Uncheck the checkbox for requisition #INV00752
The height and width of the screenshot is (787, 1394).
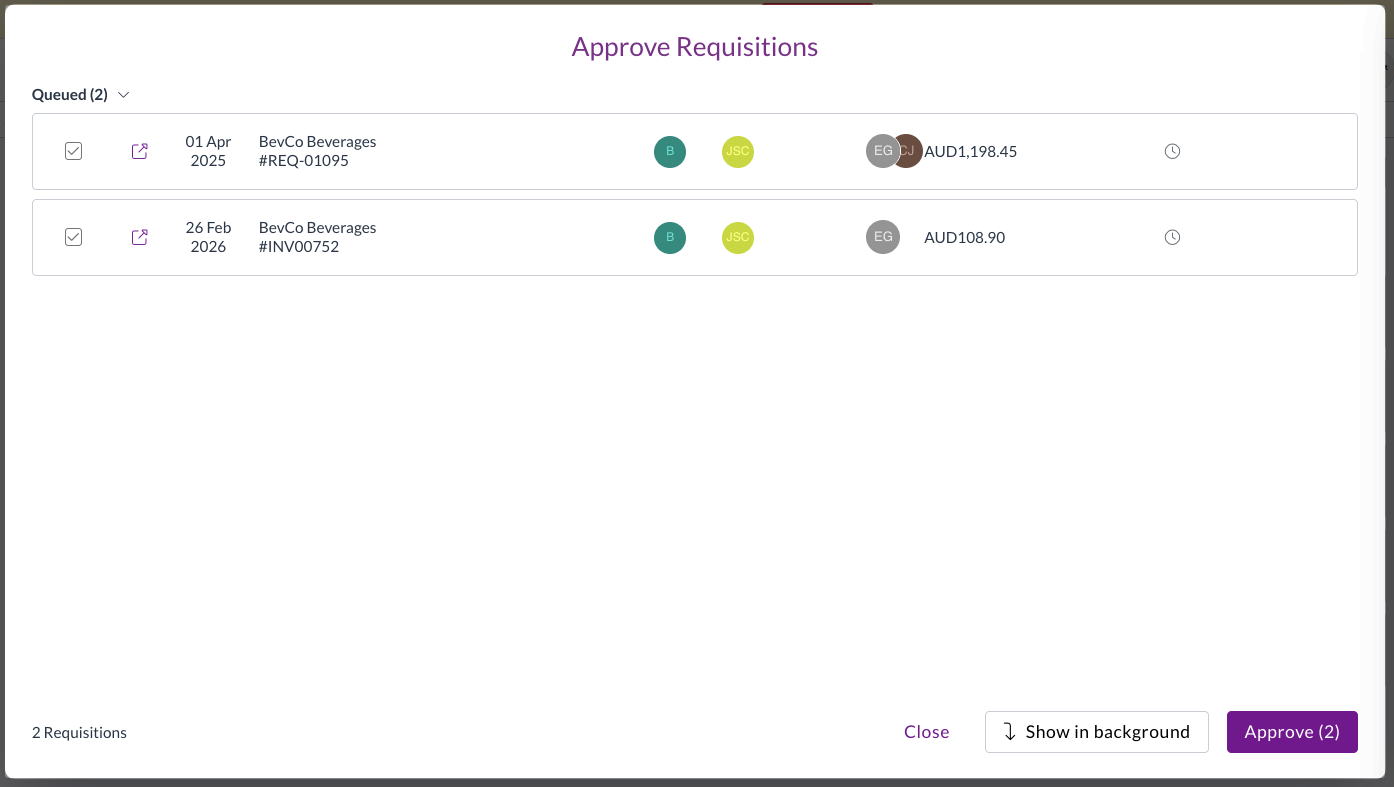tap(73, 237)
